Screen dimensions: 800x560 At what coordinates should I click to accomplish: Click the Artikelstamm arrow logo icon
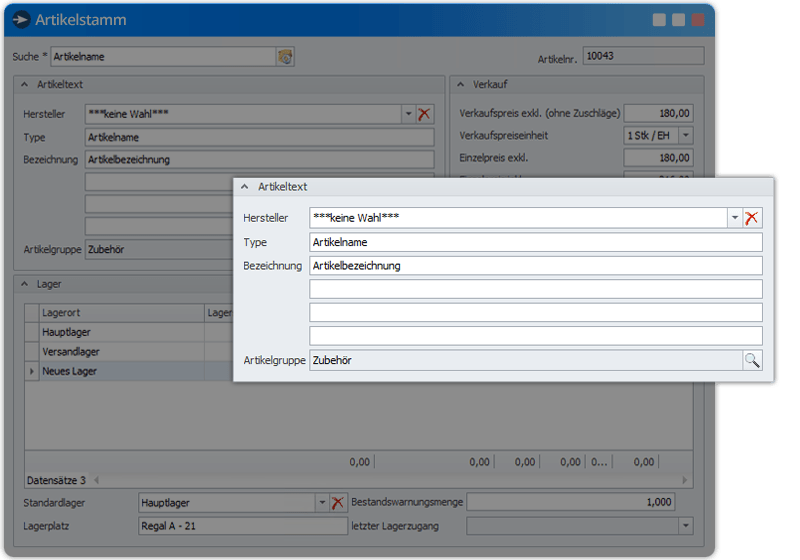point(21,19)
